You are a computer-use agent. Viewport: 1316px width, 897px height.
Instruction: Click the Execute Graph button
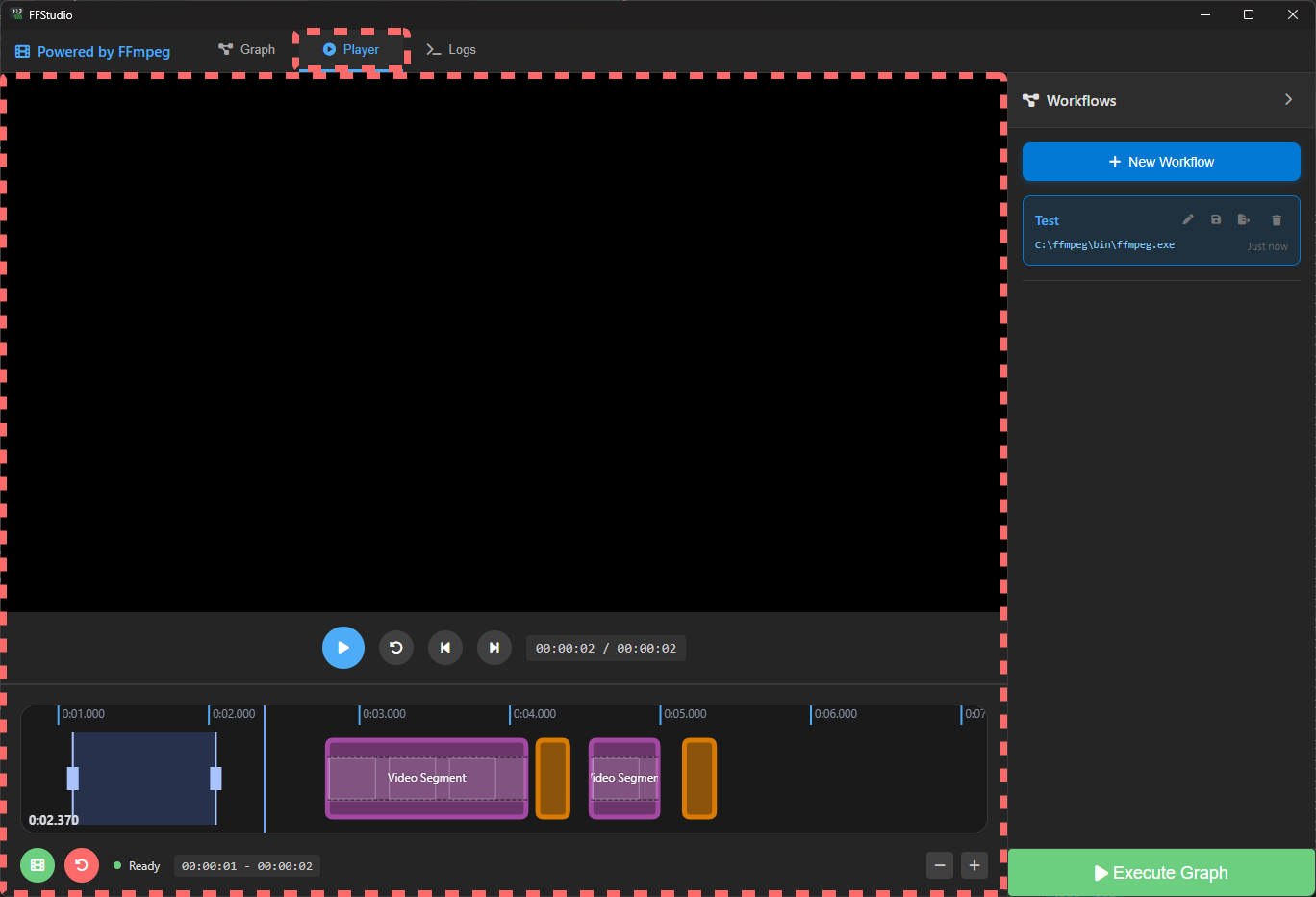pos(1161,873)
